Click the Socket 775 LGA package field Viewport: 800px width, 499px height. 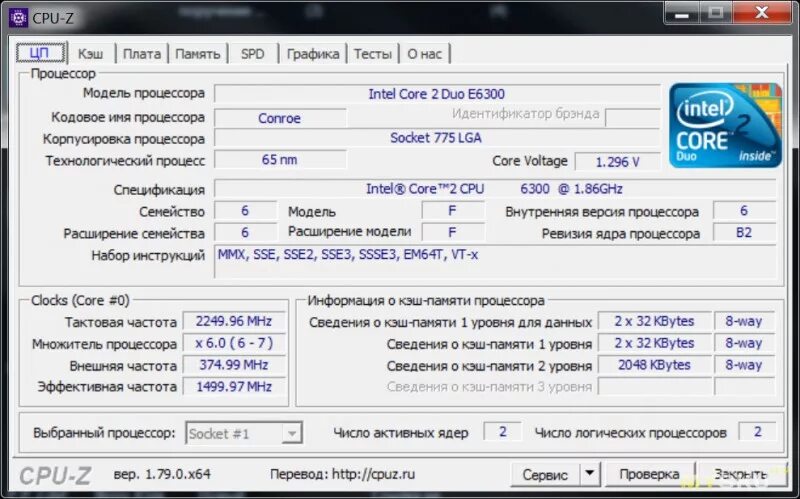pyautogui.click(x=437, y=138)
